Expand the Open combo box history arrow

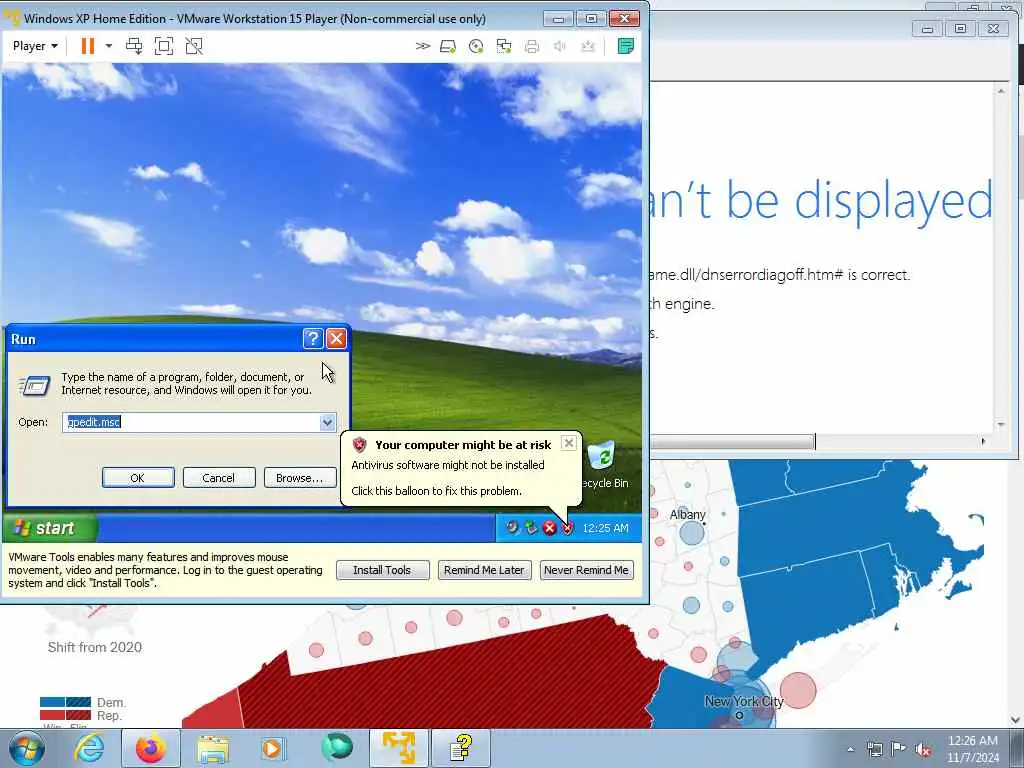[x=327, y=423]
